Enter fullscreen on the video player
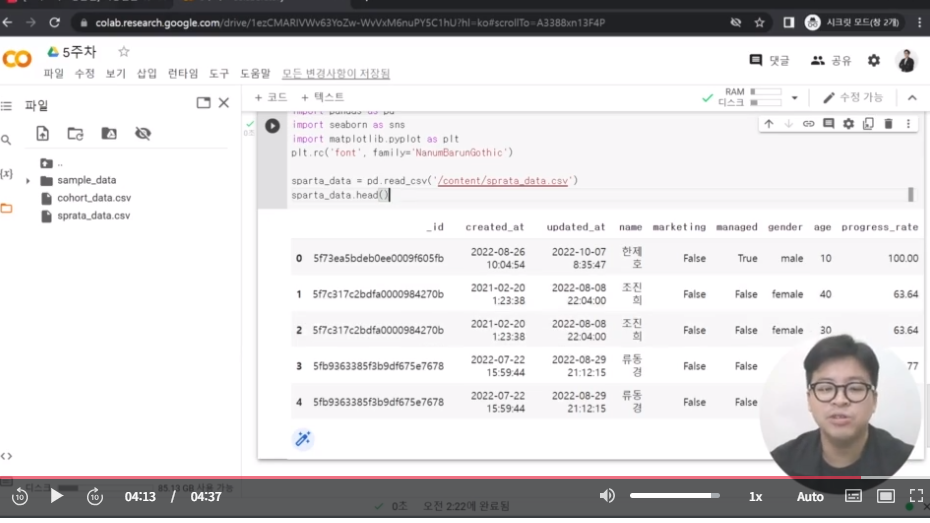 pos(916,496)
